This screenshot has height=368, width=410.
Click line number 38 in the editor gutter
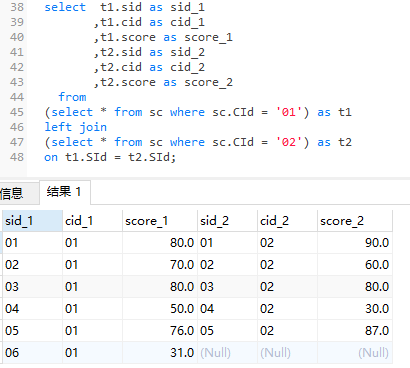pyautogui.click(x=17, y=7)
